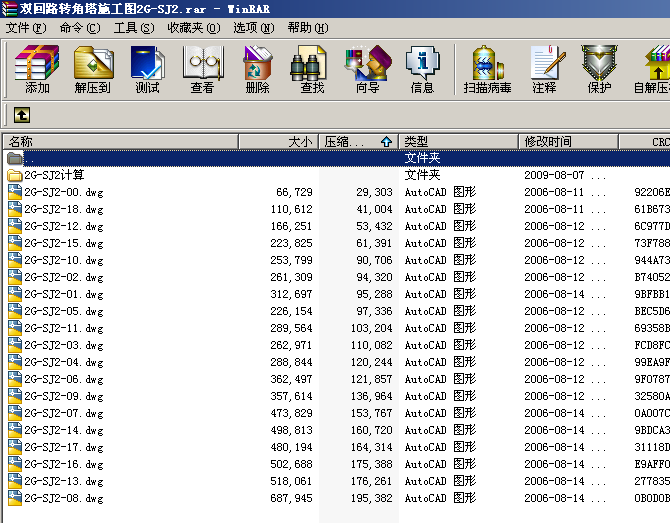Screen dimensions: 670x523
Task: Click the Delete (删除) bin icon
Action: click(x=257, y=63)
